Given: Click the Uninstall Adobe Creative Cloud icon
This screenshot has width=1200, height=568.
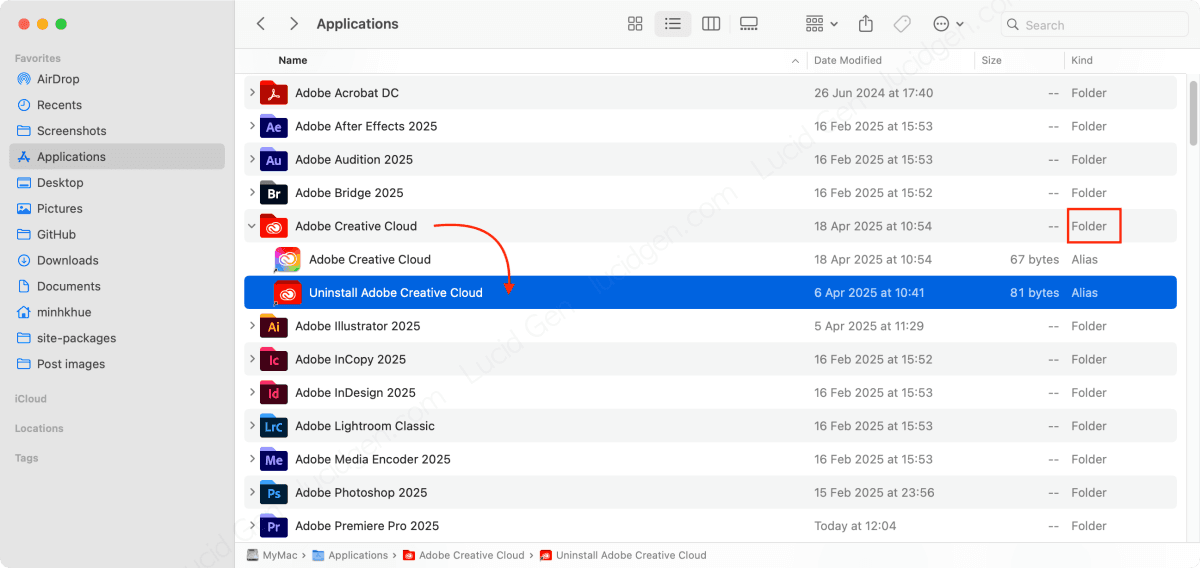Looking at the screenshot, I should click(x=288, y=293).
